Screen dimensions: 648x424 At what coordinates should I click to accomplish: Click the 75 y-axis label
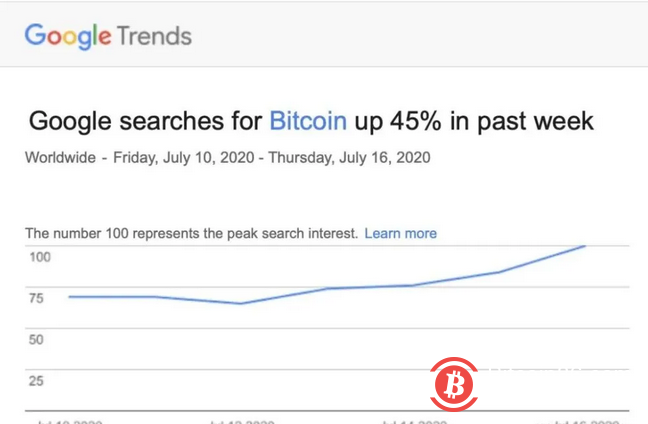(x=36, y=298)
